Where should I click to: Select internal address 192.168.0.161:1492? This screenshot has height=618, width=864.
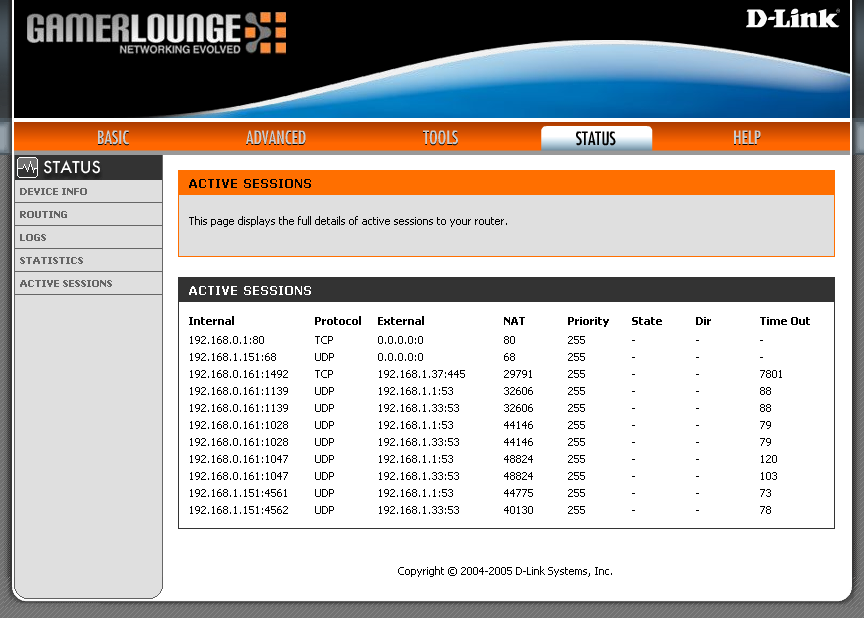[x=239, y=375]
